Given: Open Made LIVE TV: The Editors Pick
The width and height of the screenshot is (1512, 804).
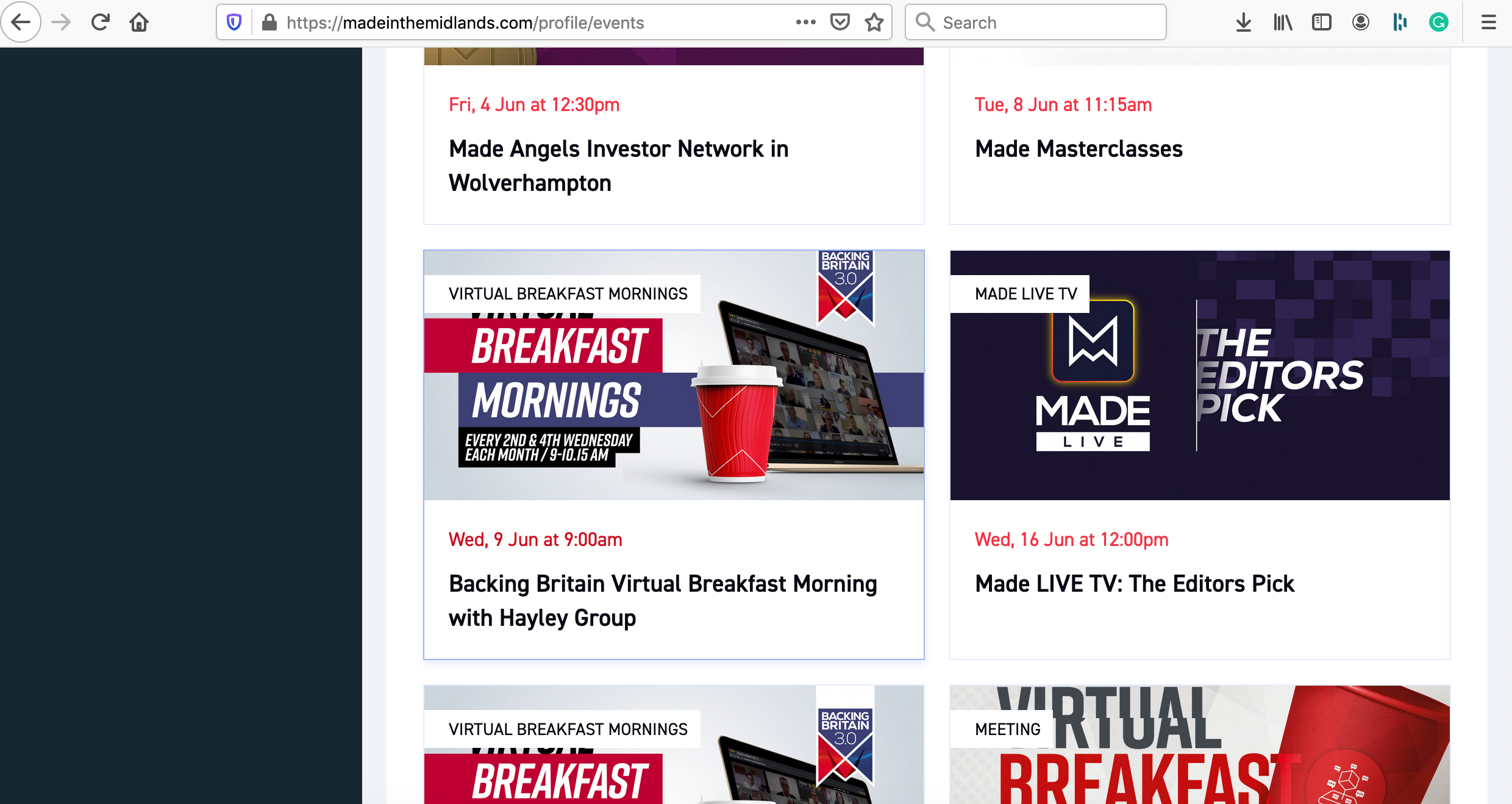Looking at the screenshot, I should coord(1134,584).
